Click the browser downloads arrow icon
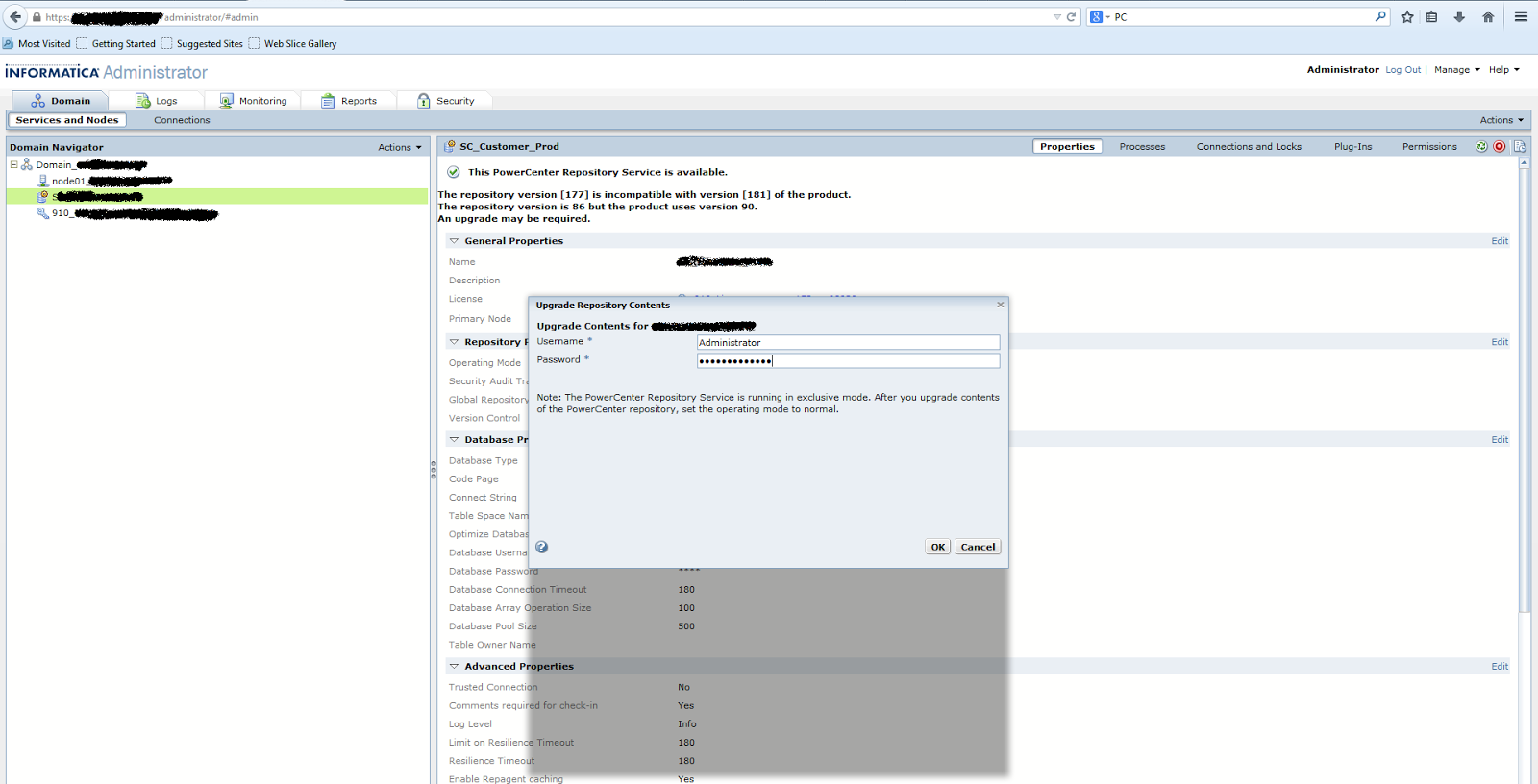 coord(1459,16)
